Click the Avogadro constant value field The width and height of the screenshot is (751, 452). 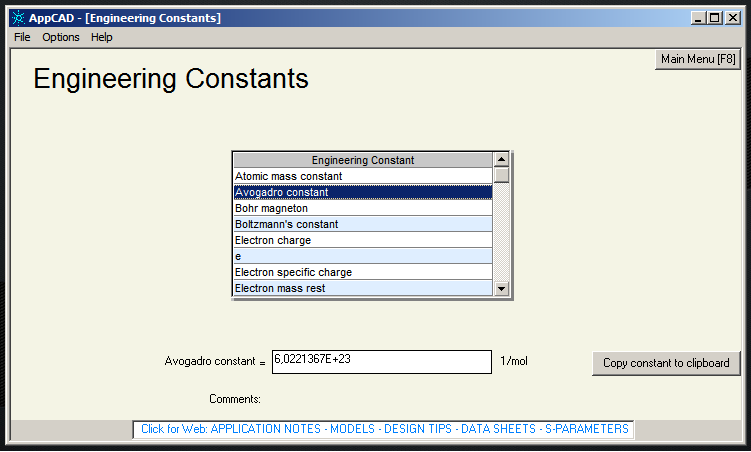(x=381, y=361)
